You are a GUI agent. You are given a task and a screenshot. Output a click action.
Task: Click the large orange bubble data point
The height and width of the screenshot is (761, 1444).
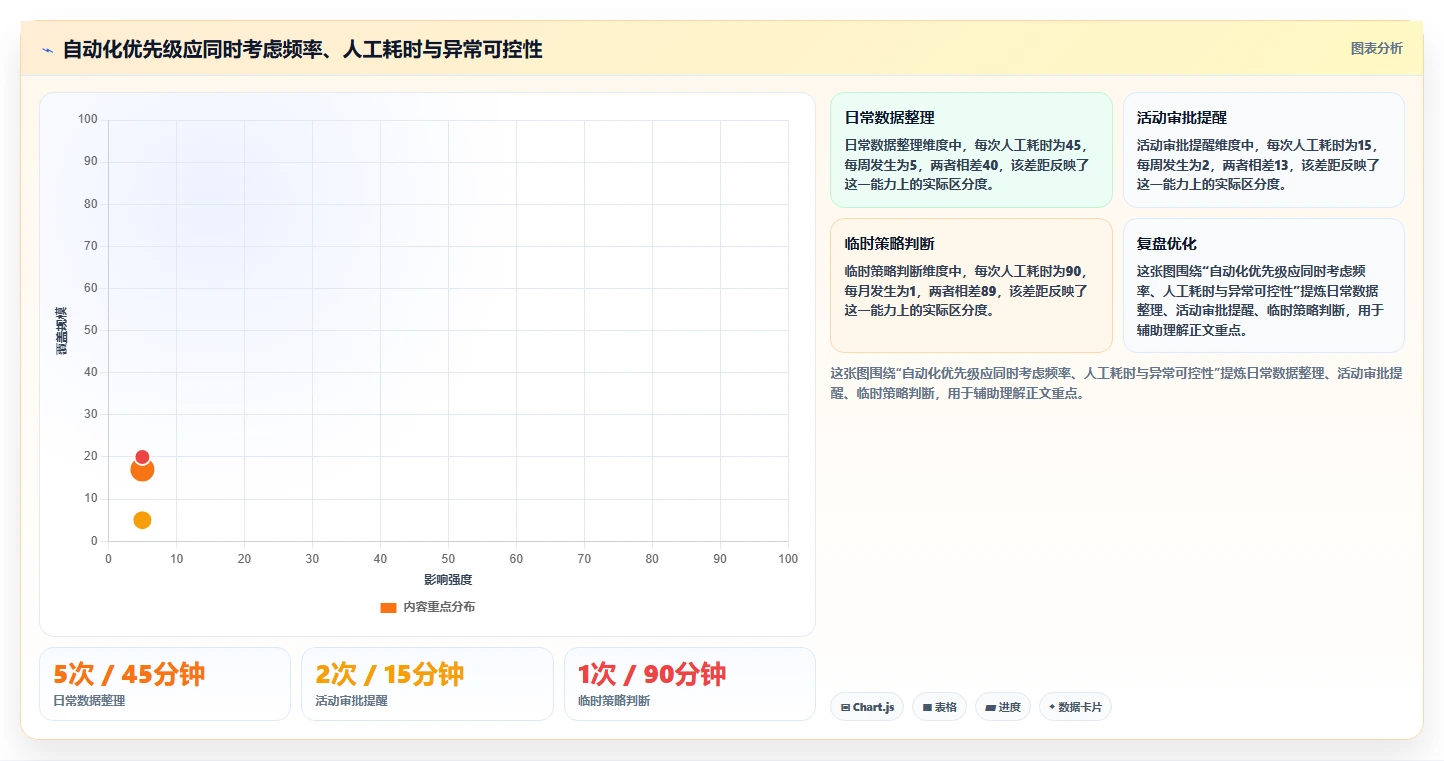tap(142, 470)
